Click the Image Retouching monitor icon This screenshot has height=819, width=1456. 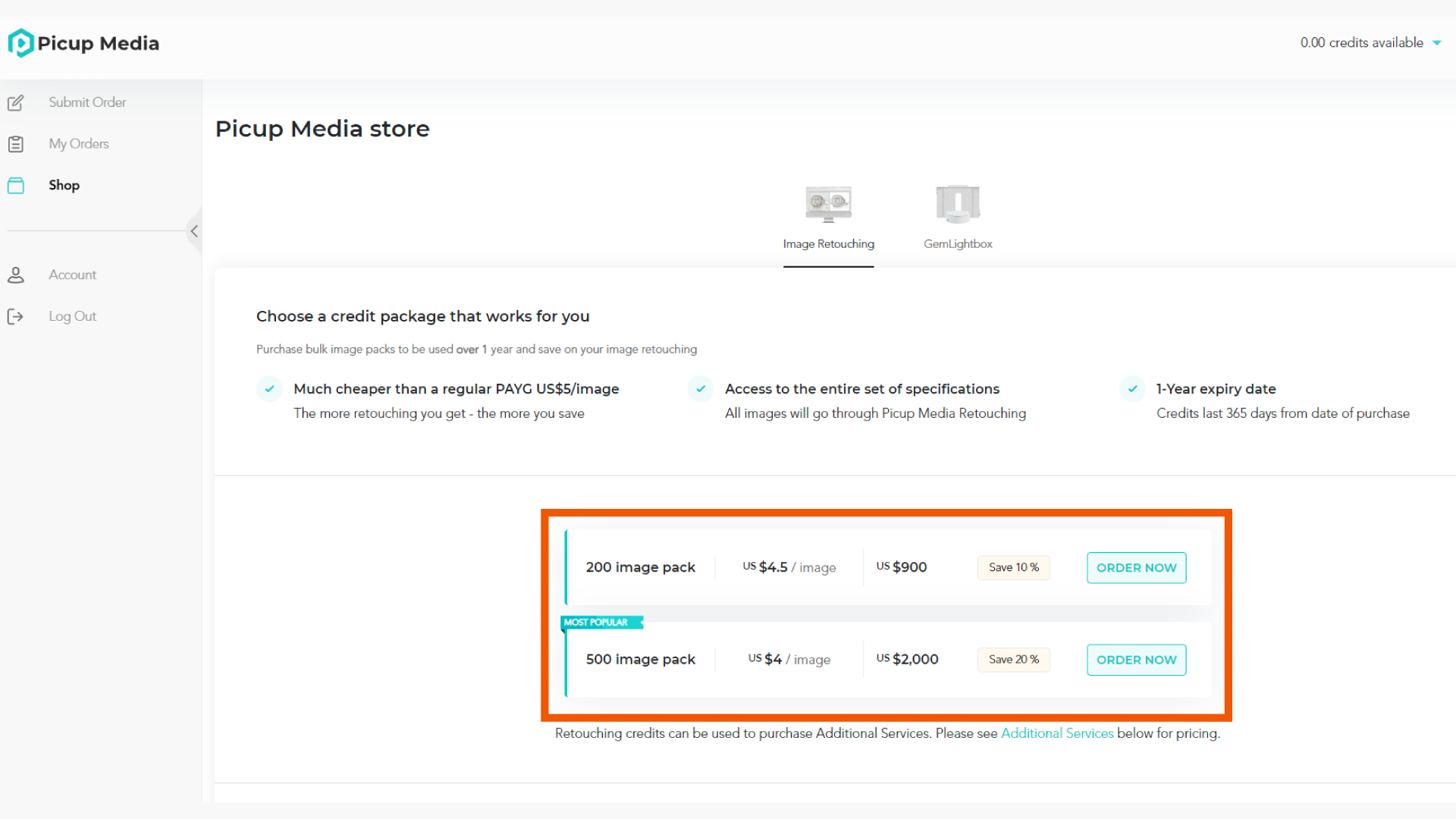coord(828,203)
